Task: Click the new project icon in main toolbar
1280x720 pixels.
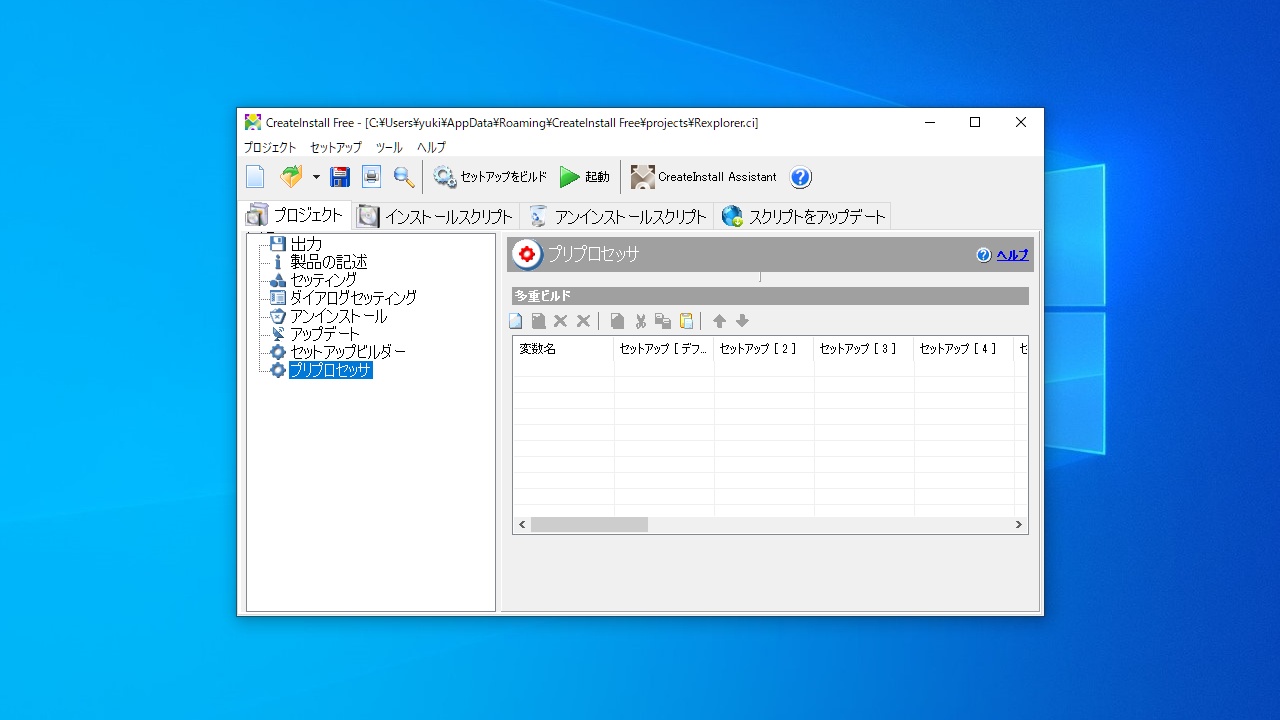Action: click(x=255, y=177)
